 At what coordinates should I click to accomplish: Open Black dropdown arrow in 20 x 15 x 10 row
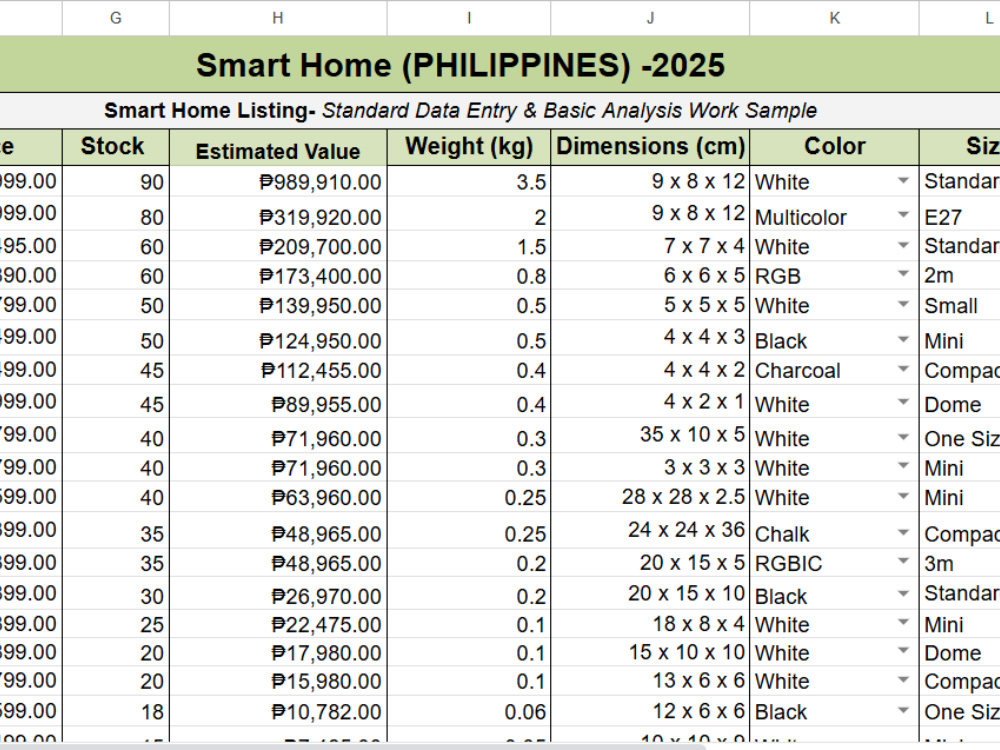(903, 594)
